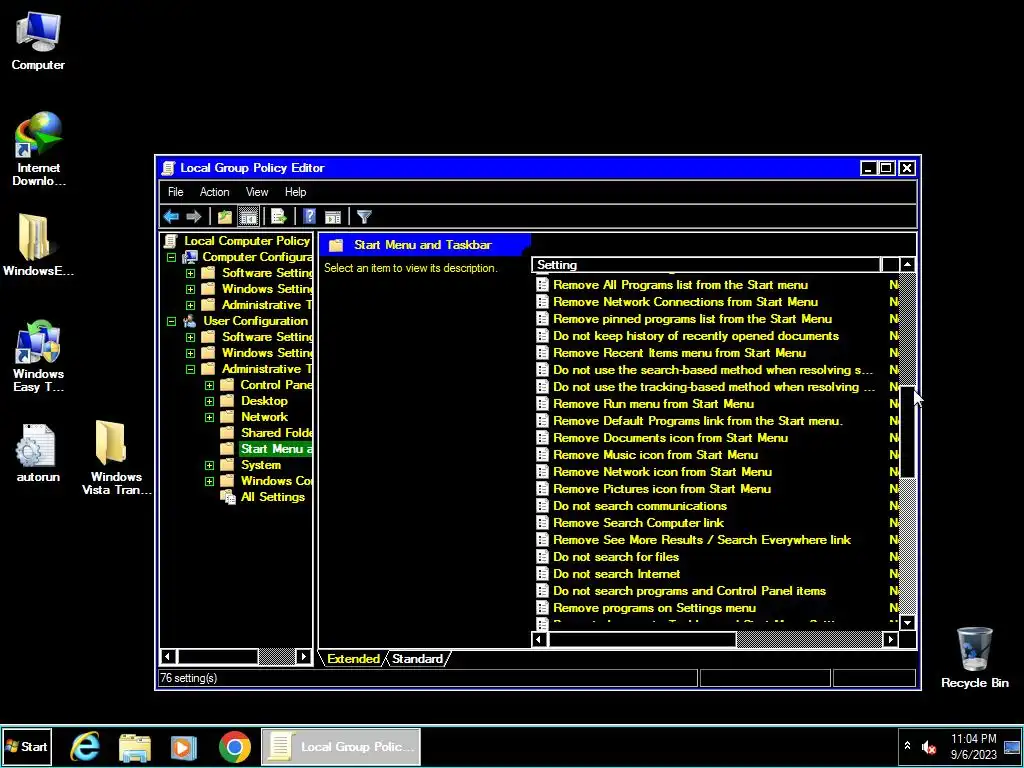Click policy icon beside Do not search Internet
Screen dimensions: 1024x768
(542, 573)
